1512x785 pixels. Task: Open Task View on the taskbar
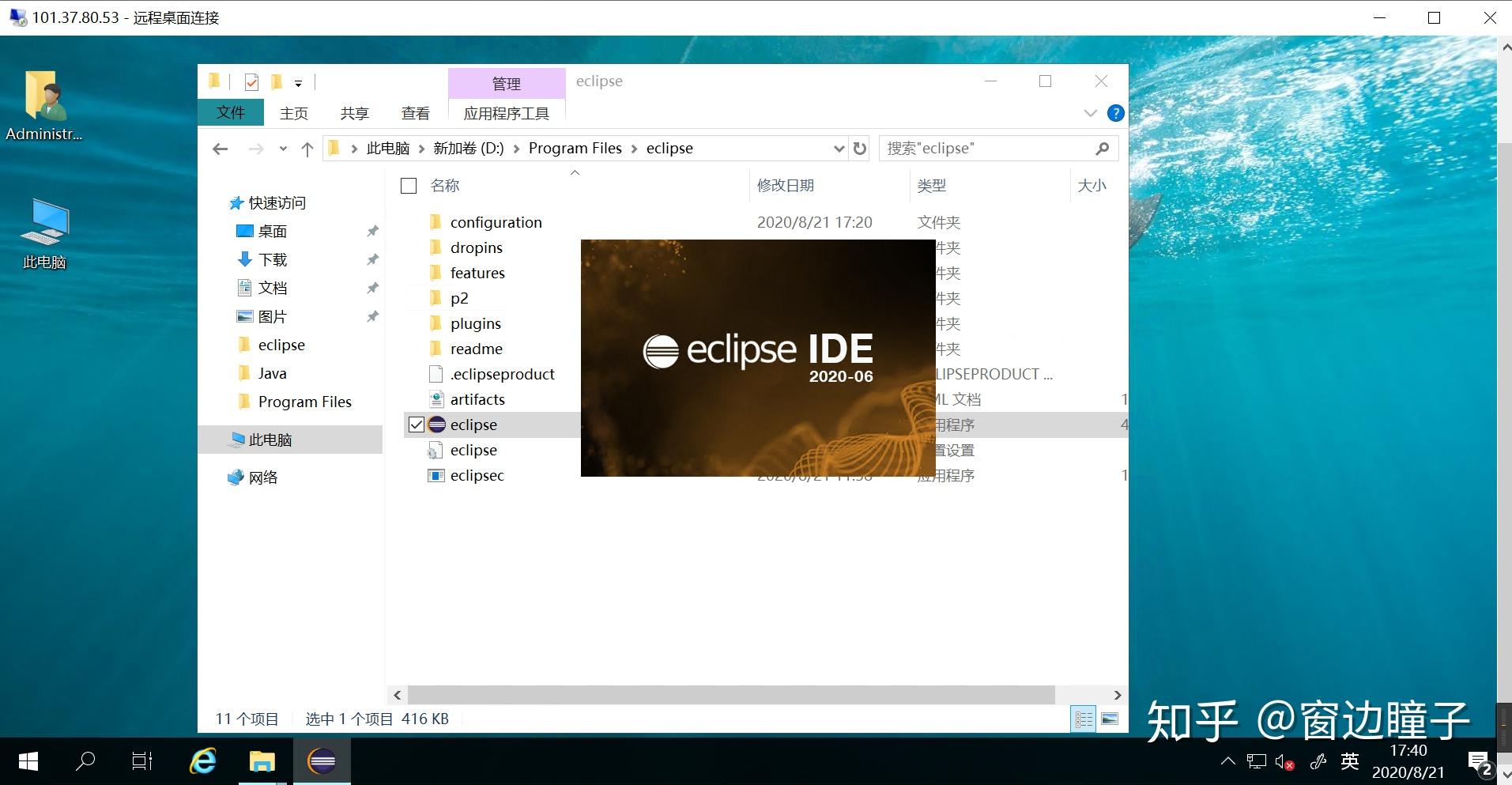point(142,762)
